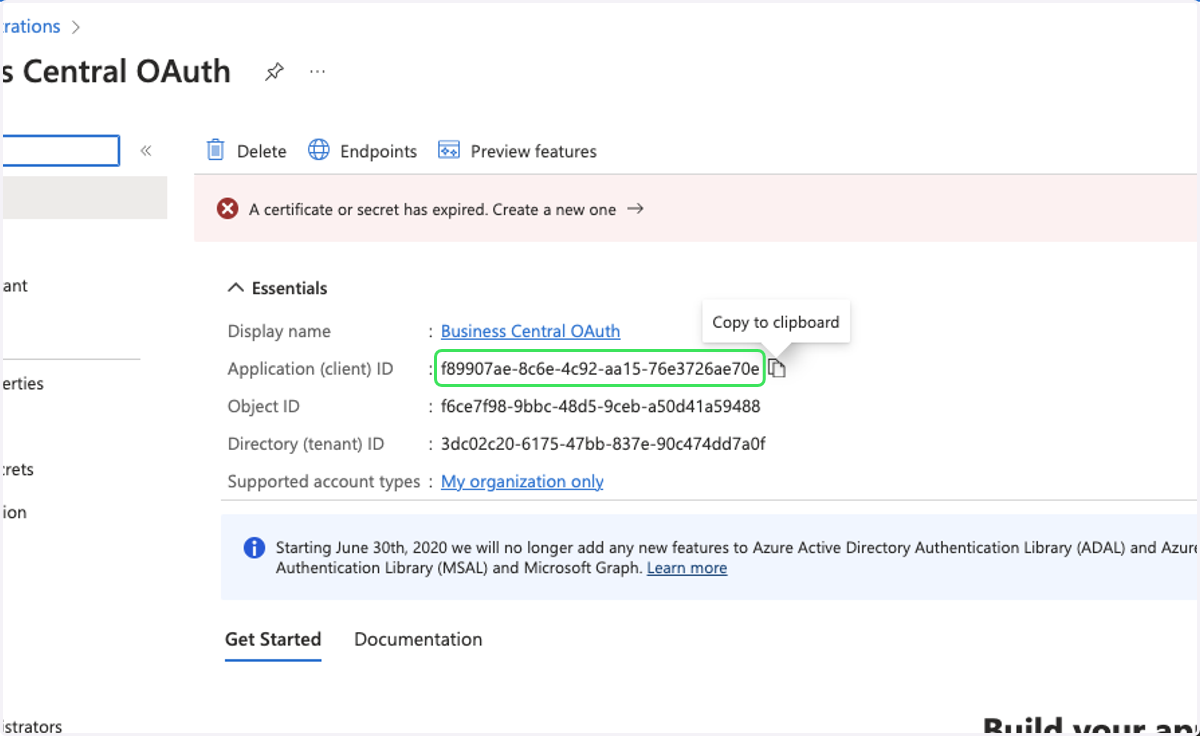Pin the Business Central OAuth page
The width and height of the screenshot is (1200, 736).
click(x=274, y=72)
